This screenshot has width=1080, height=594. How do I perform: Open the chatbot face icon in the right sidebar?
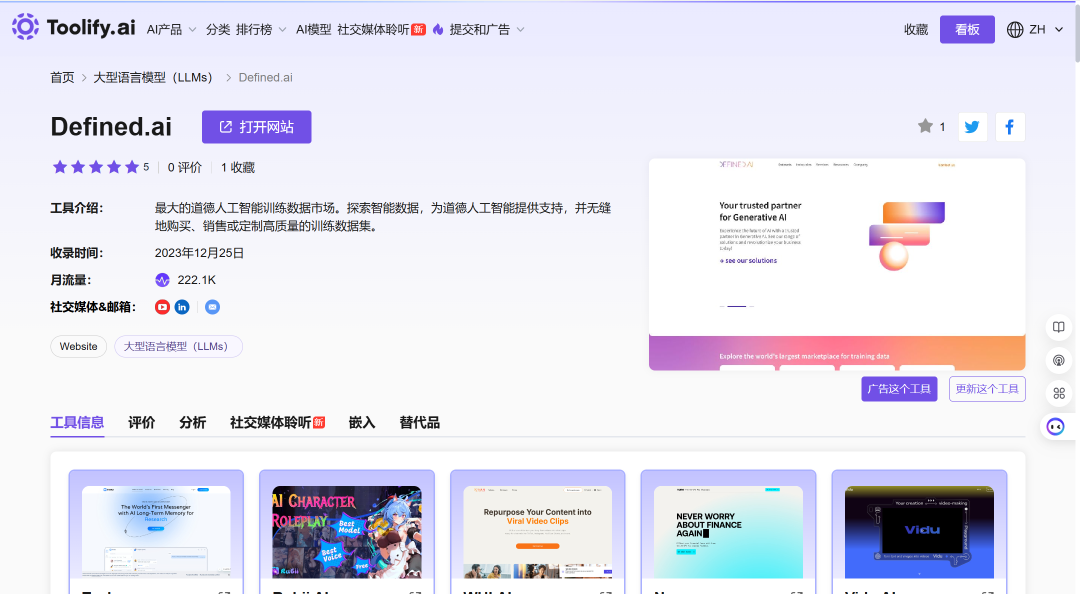coord(1055,427)
